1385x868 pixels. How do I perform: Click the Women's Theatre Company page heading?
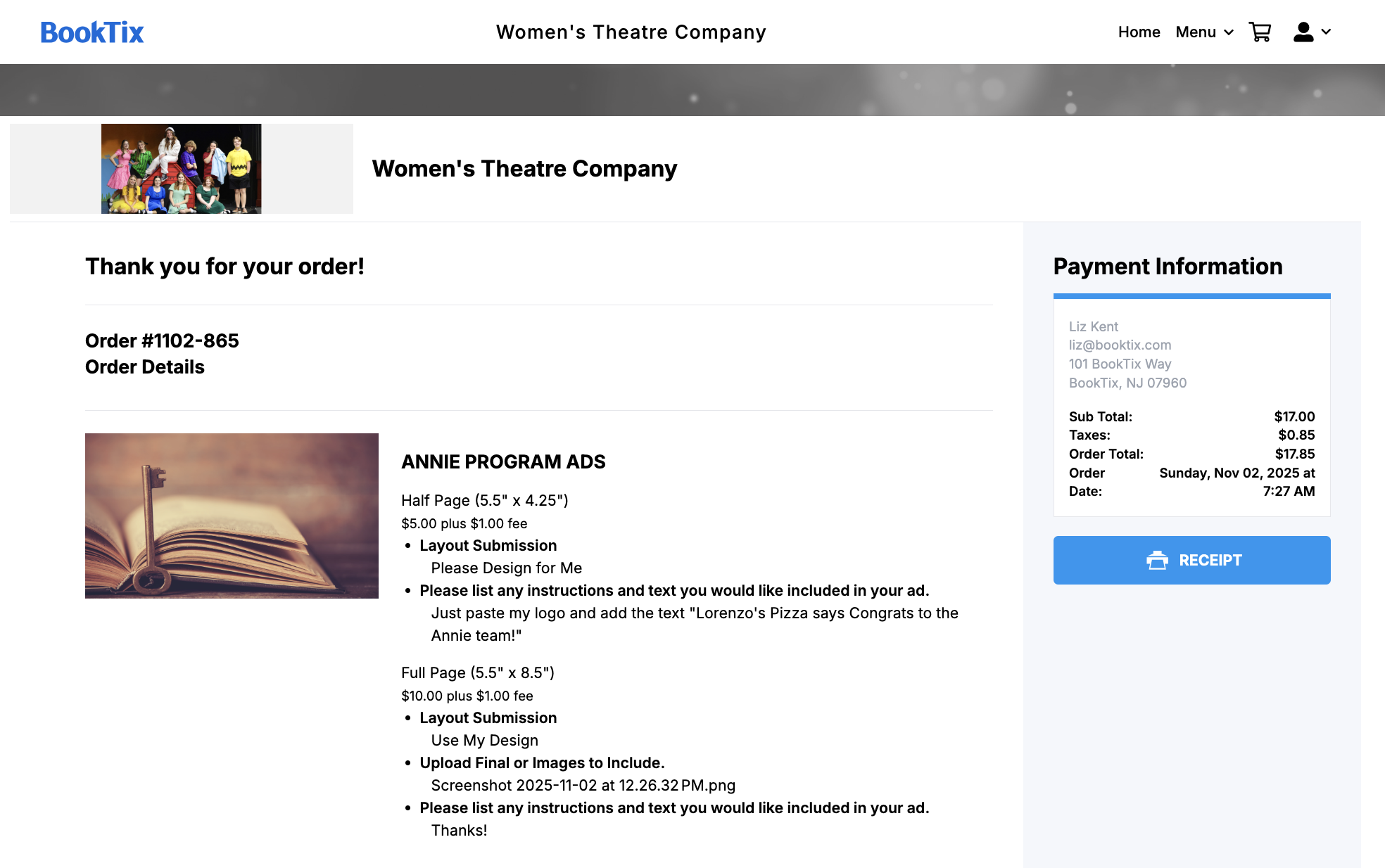[524, 169]
